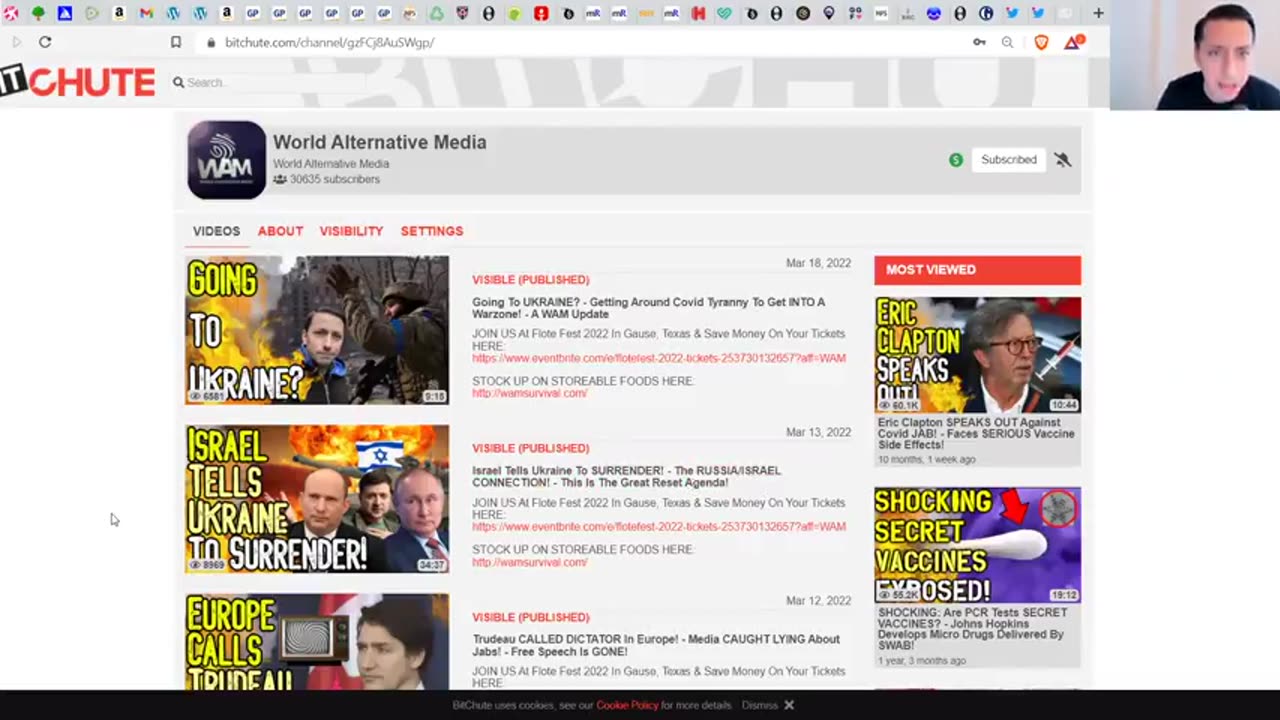Reload the page with the refresh icon

coord(45,42)
